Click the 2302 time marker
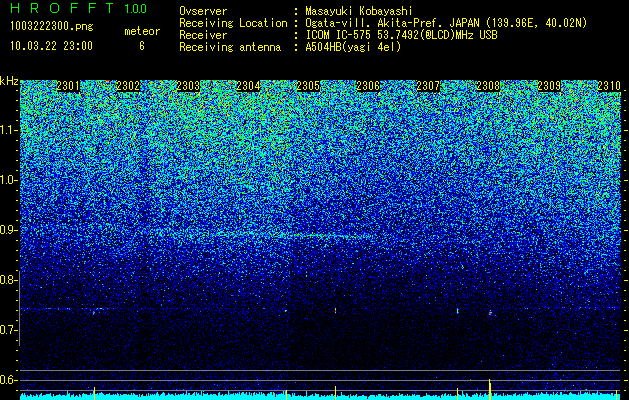Image resolution: width=629 pixels, height=400 pixels. 128,86
